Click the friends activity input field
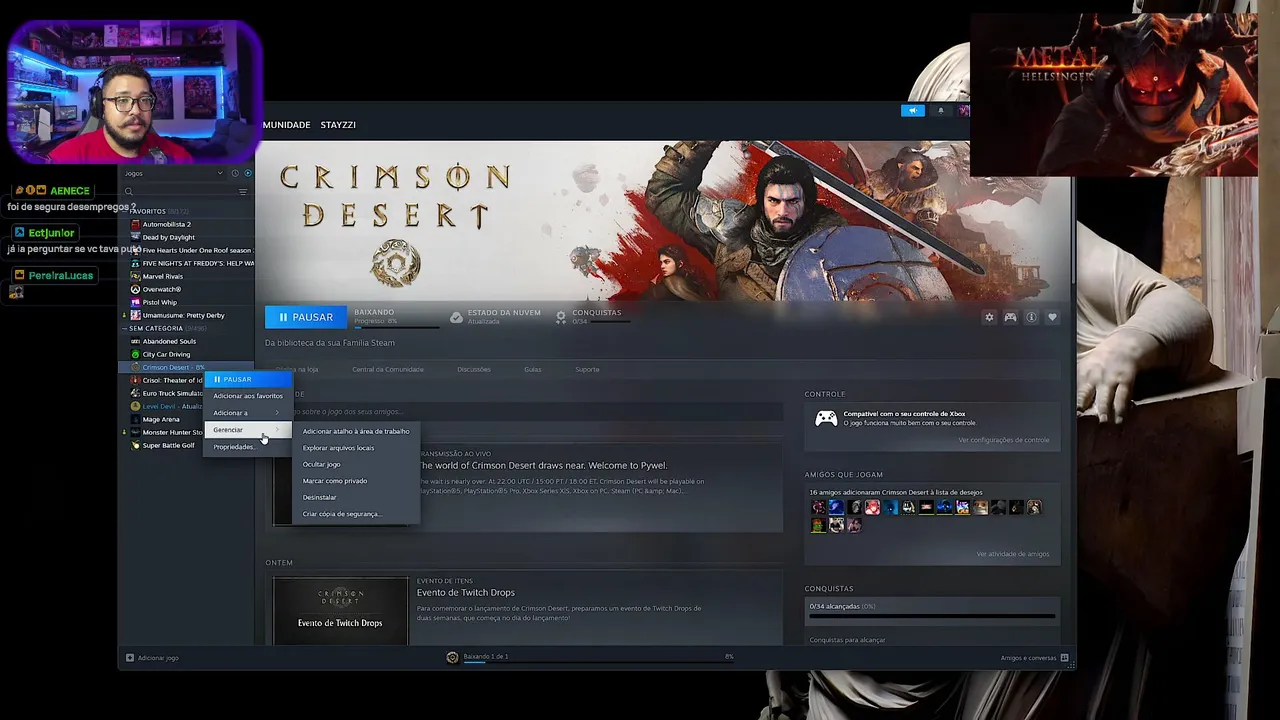 click(x=524, y=411)
